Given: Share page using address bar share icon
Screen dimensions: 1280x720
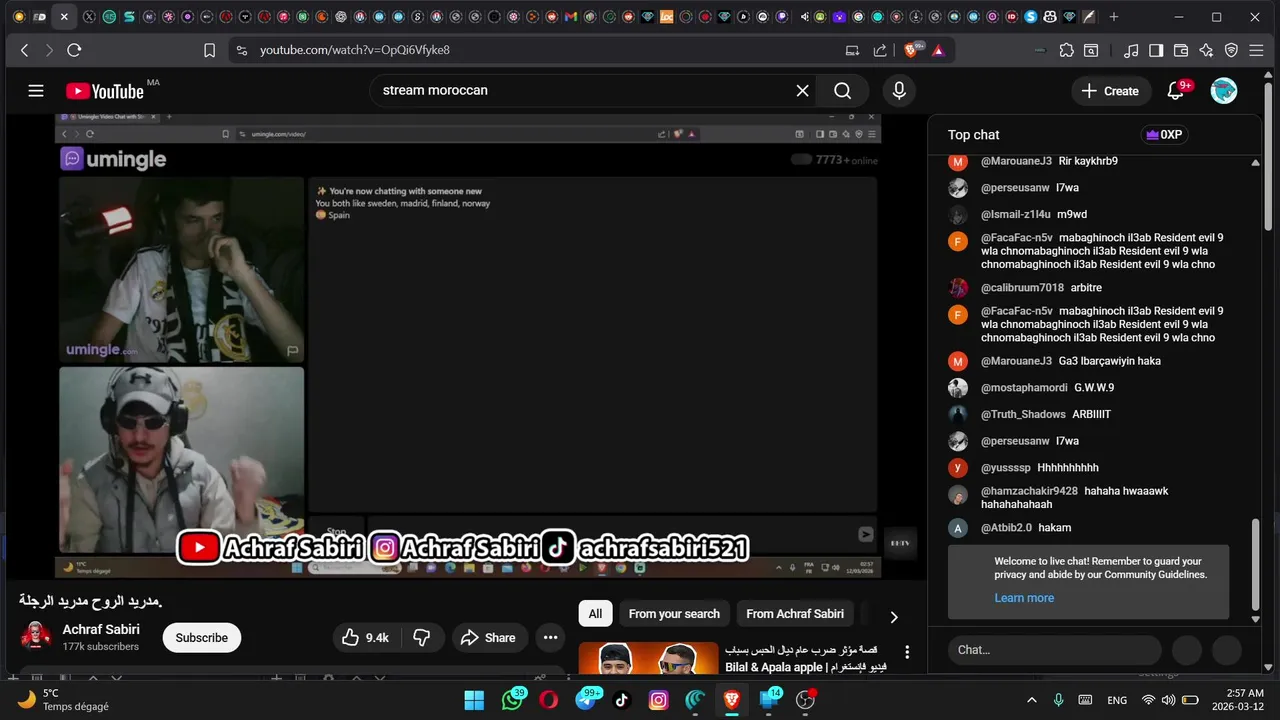Looking at the screenshot, I should (880, 50).
